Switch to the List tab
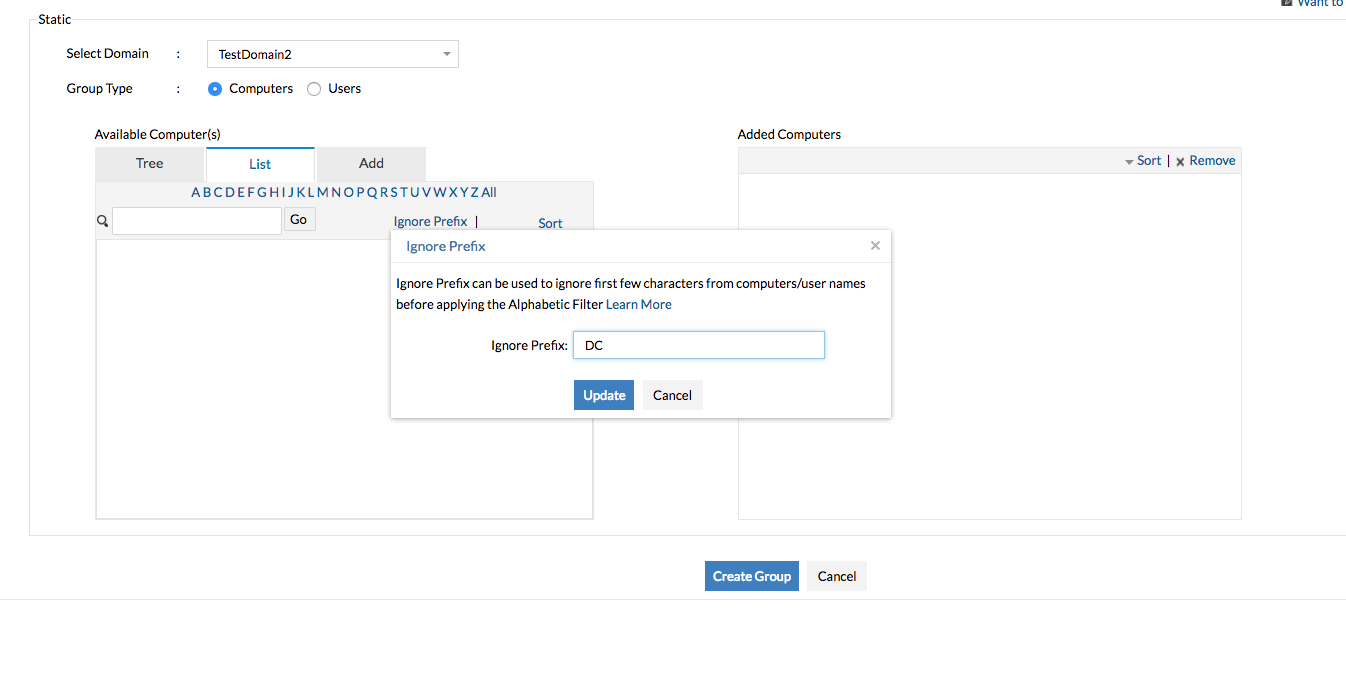Viewport: 1346px width, 675px height. pyautogui.click(x=260, y=164)
